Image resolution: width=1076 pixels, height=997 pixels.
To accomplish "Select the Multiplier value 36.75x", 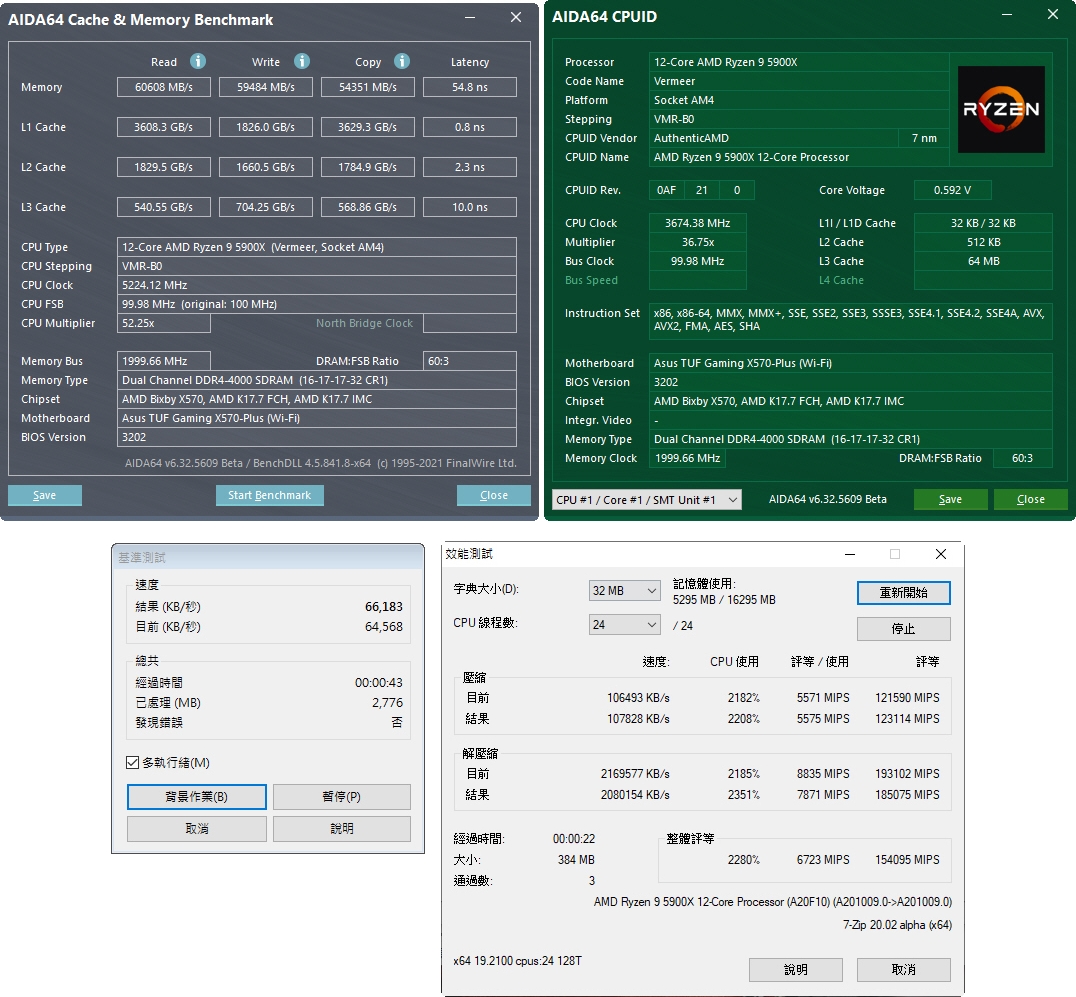I will [697, 242].
